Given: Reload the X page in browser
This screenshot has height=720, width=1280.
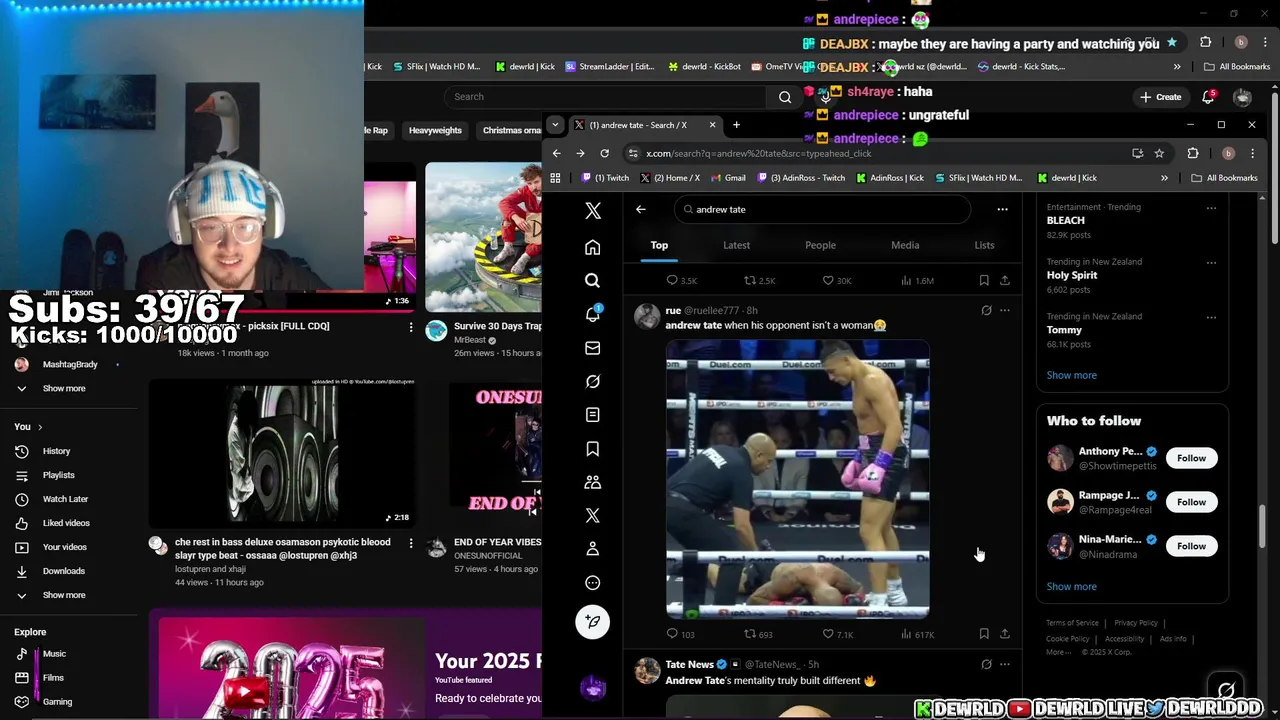Looking at the screenshot, I should coord(604,153).
